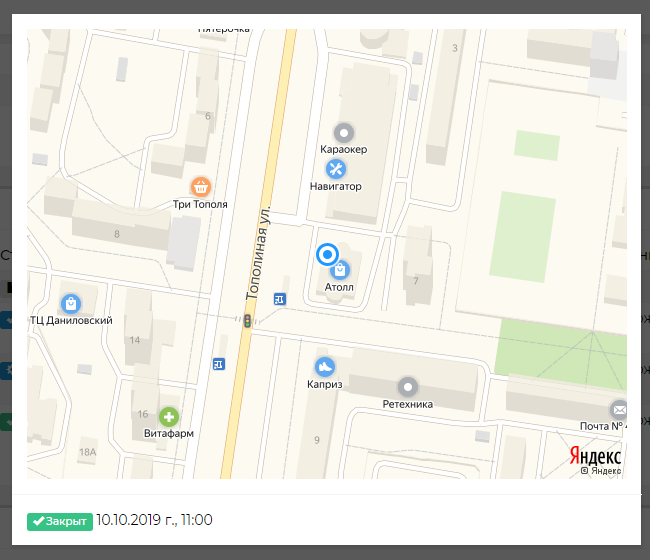The image size is (650, 560).
Task: Click the Яндекс logo link
Action: click(x=595, y=456)
